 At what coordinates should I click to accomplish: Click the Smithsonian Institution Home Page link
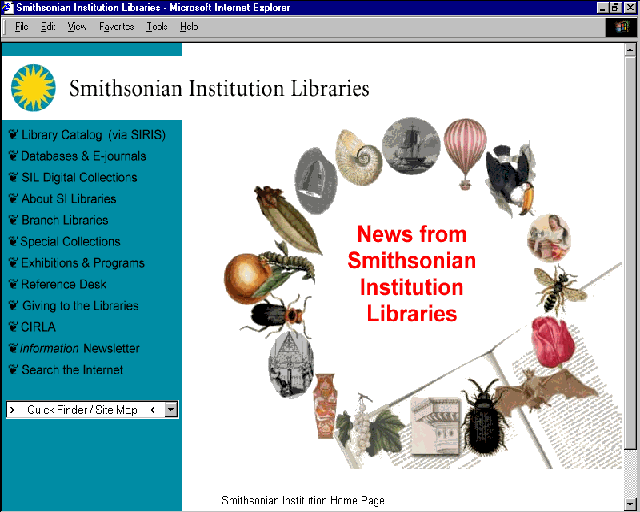pos(302,500)
